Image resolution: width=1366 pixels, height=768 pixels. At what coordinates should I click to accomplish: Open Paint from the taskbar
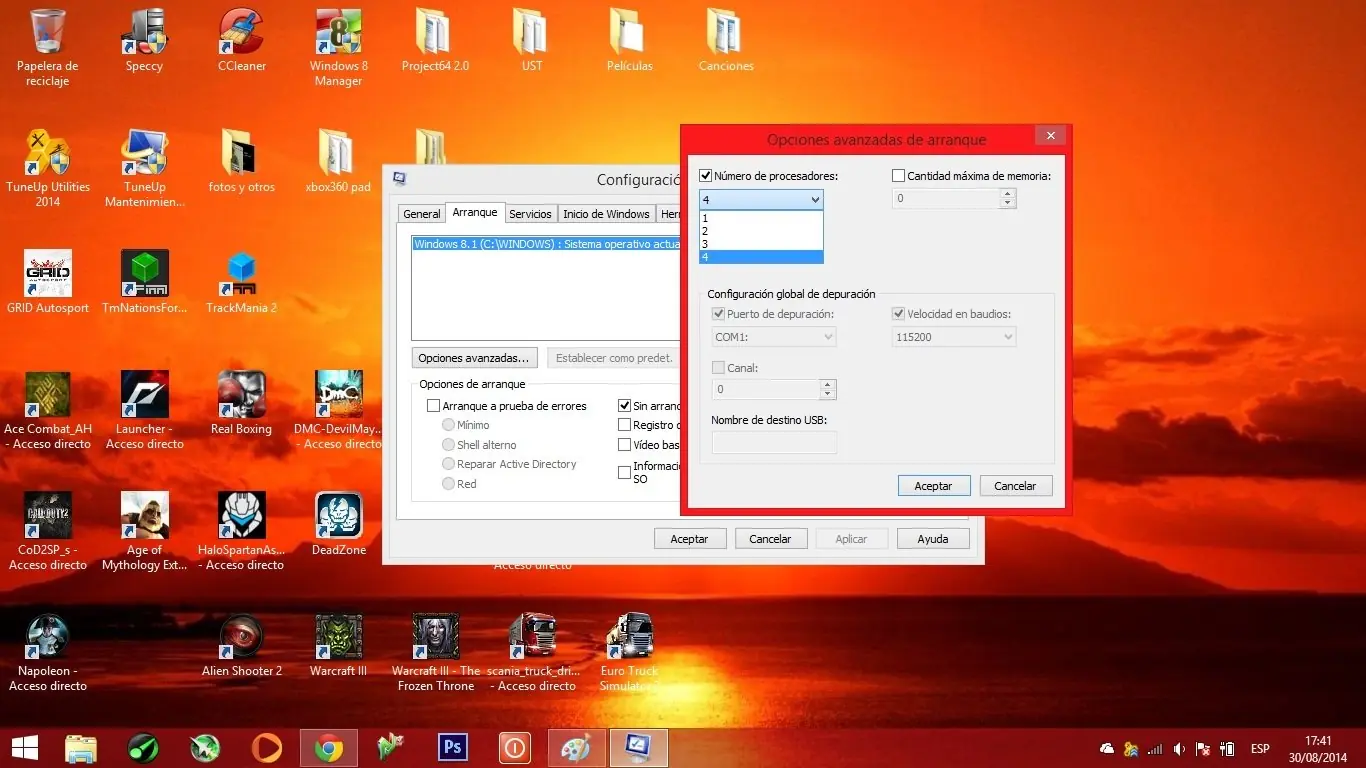pyautogui.click(x=577, y=748)
